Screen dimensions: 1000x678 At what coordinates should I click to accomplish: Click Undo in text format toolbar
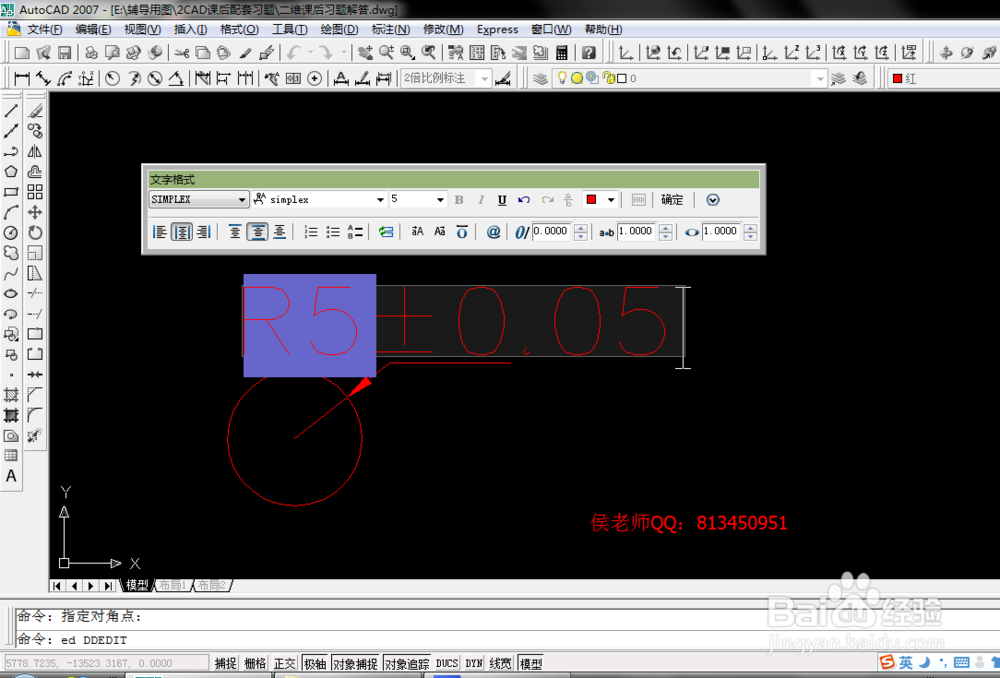tap(524, 200)
